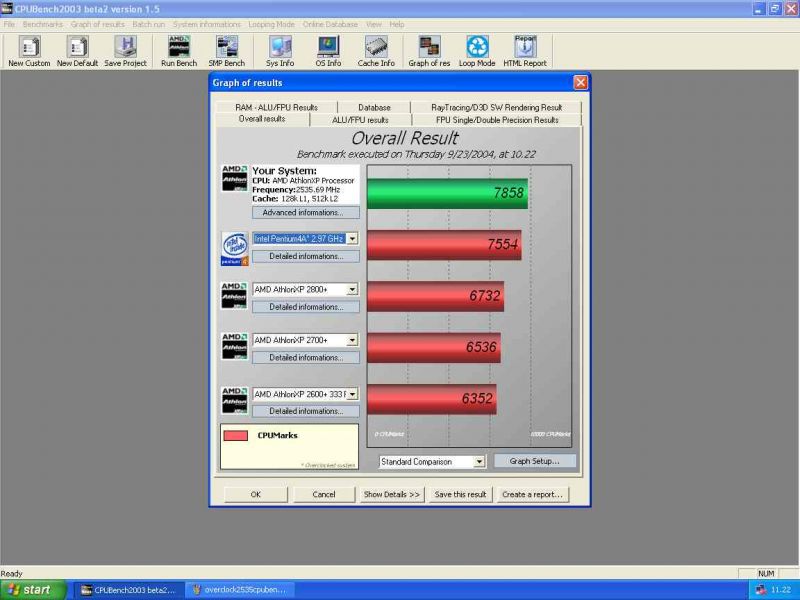Click AMD logo next to AthlonXP 2600+
This screenshot has height=600, width=800.
coord(234,400)
